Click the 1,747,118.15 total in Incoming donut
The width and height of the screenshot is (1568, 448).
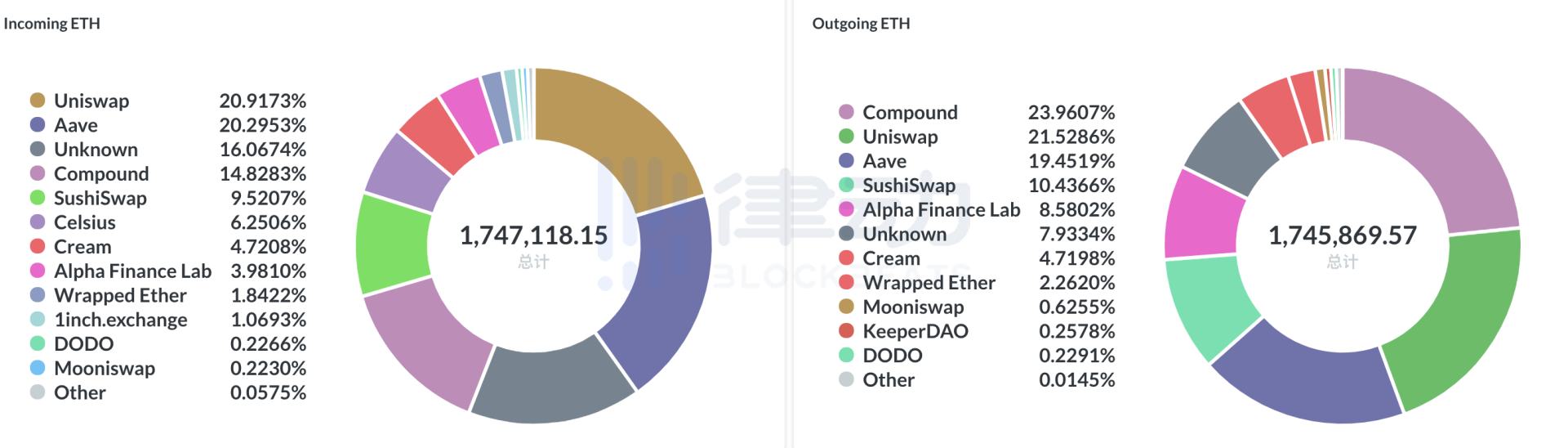coord(533,235)
